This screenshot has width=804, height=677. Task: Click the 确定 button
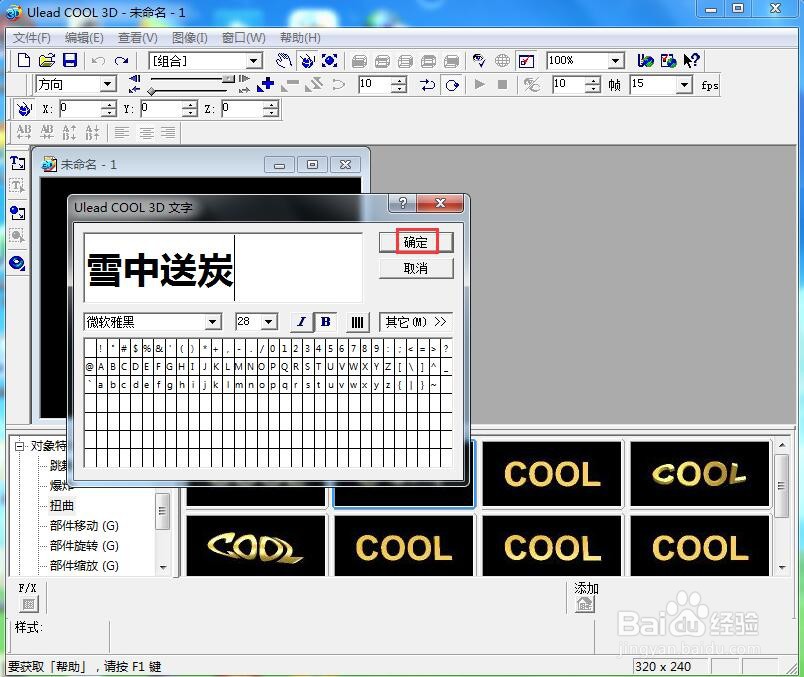(x=416, y=242)
